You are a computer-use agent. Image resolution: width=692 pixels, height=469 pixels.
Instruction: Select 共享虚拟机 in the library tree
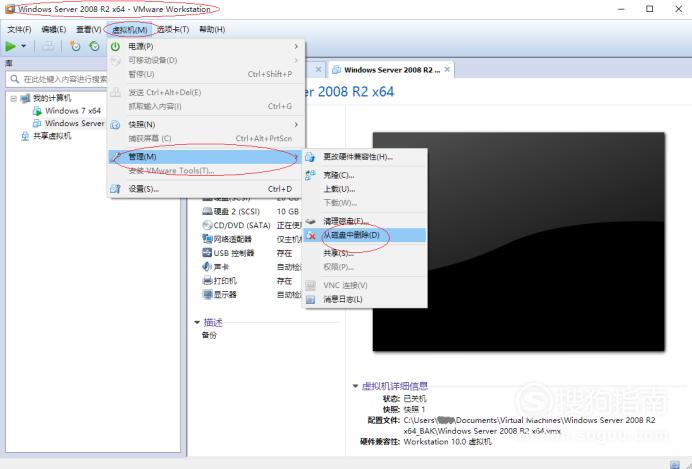[x=52, y=136]
